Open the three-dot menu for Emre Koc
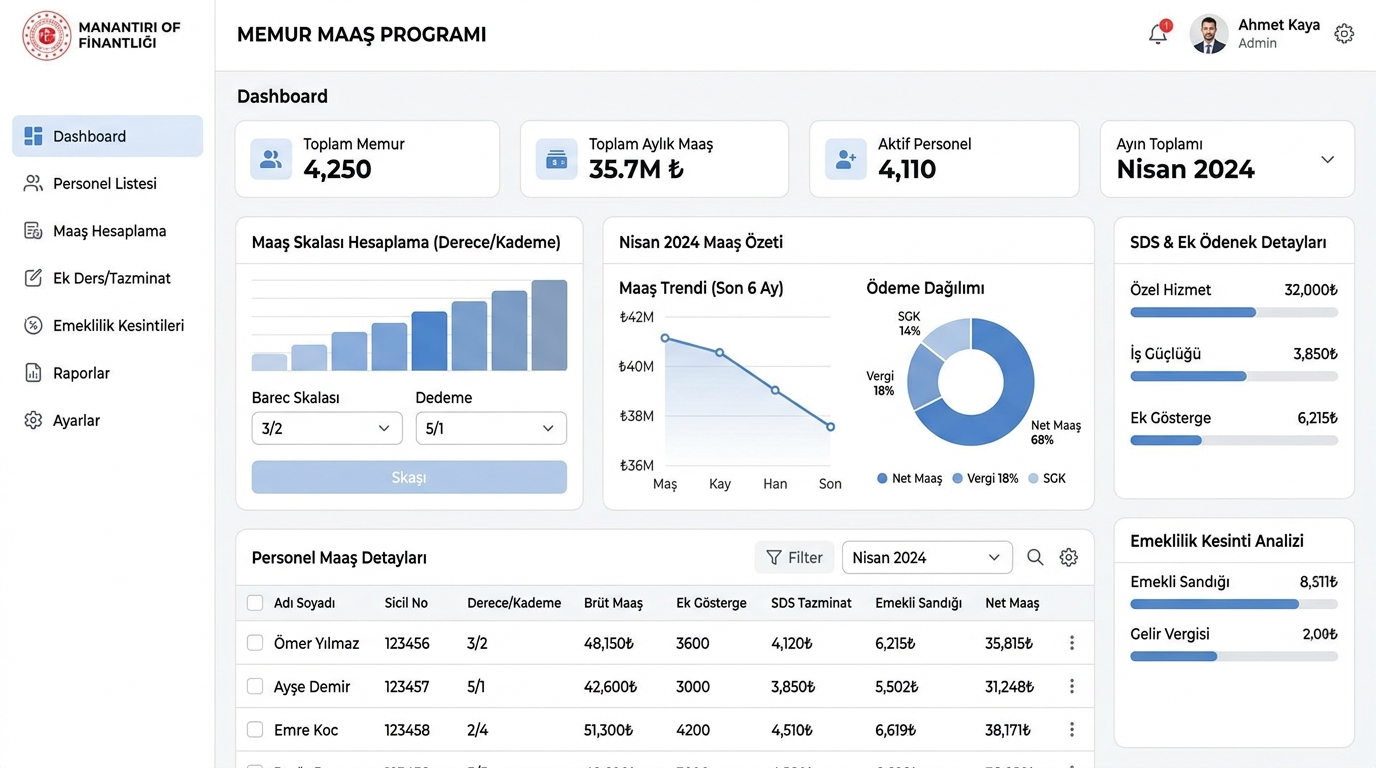 coord(1072,730)
